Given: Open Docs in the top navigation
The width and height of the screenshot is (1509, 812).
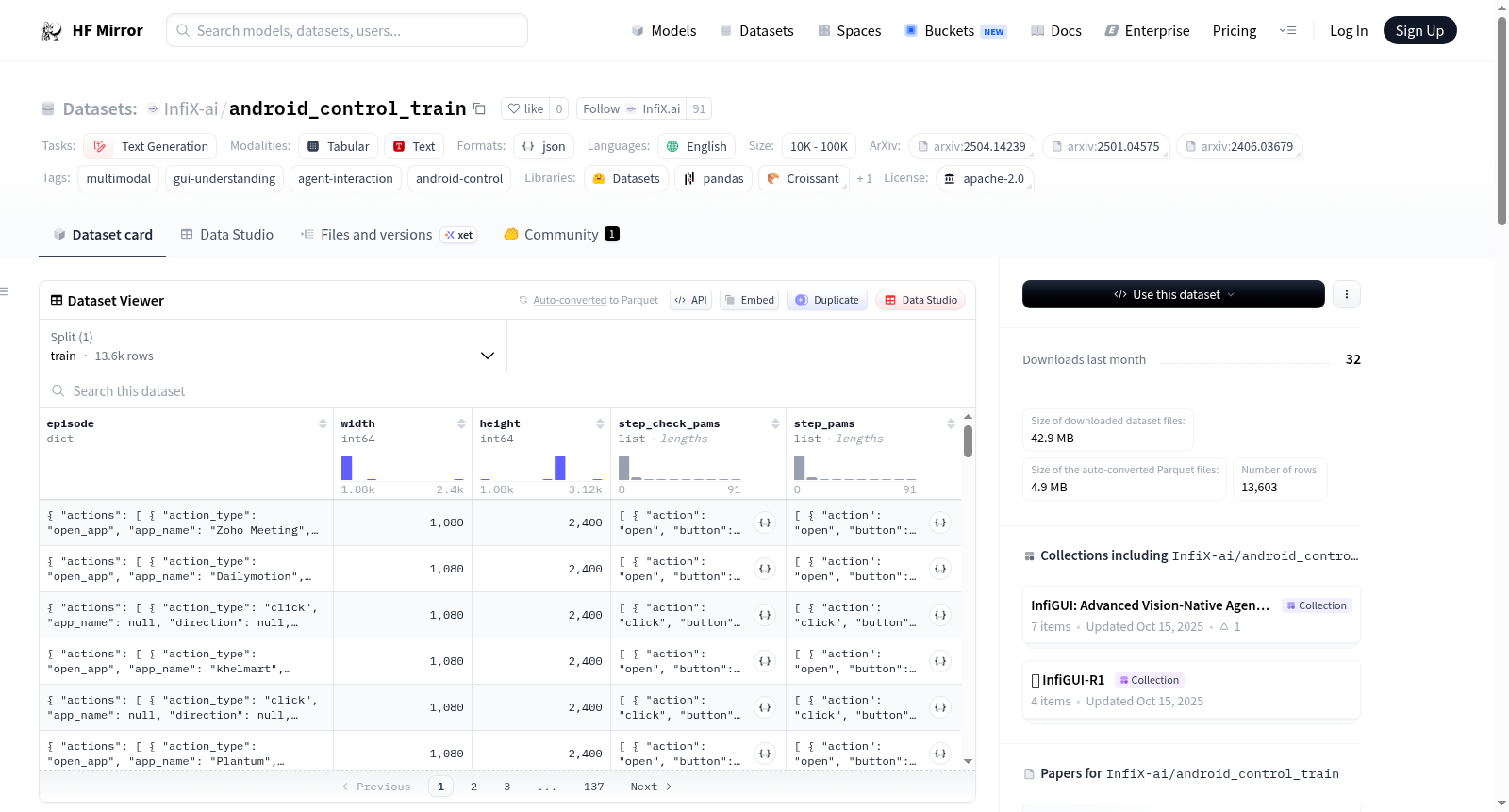Looking at the screenshot, I should click(1056, 31).
